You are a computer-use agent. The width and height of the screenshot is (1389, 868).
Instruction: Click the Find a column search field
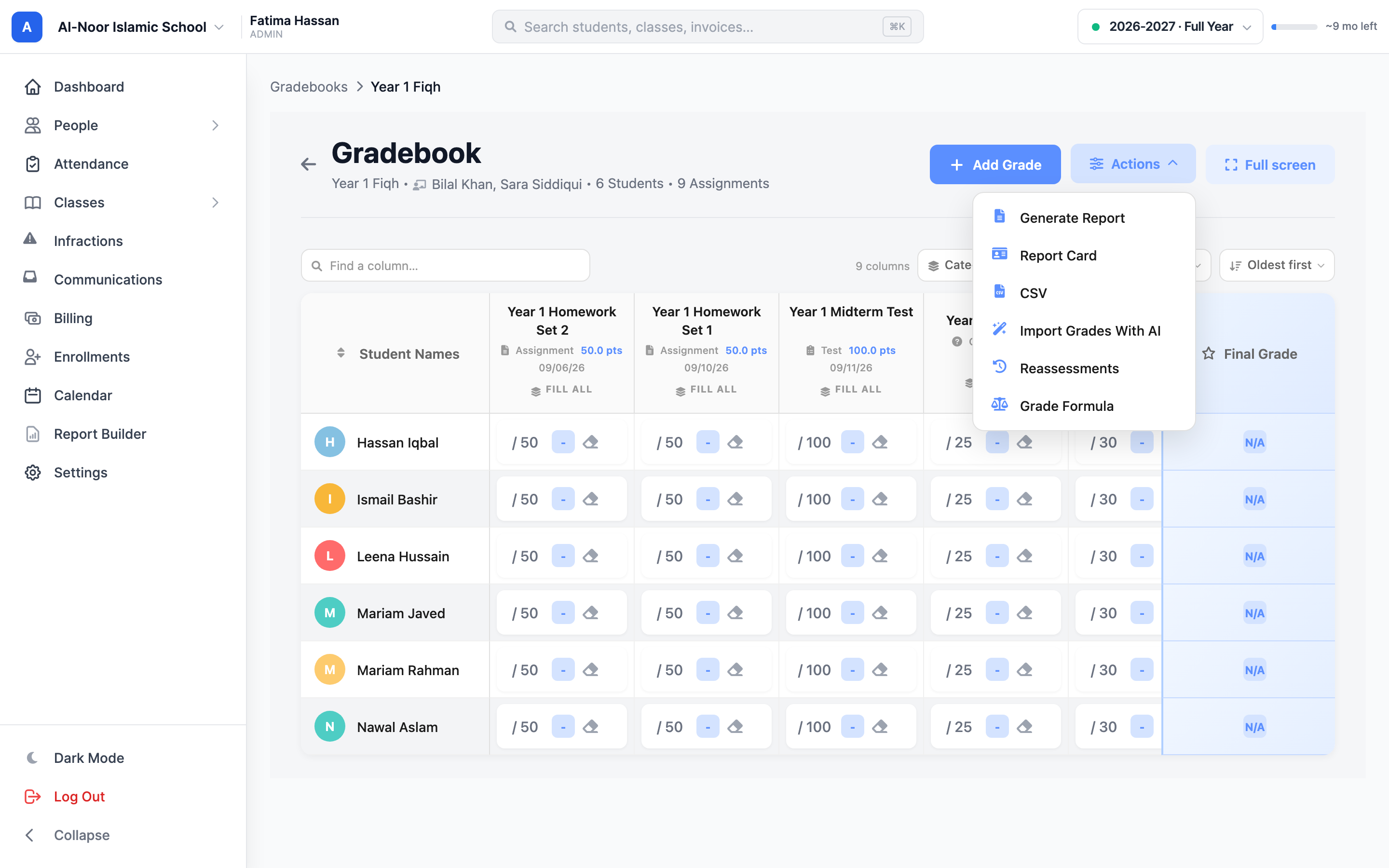[446, 265]
